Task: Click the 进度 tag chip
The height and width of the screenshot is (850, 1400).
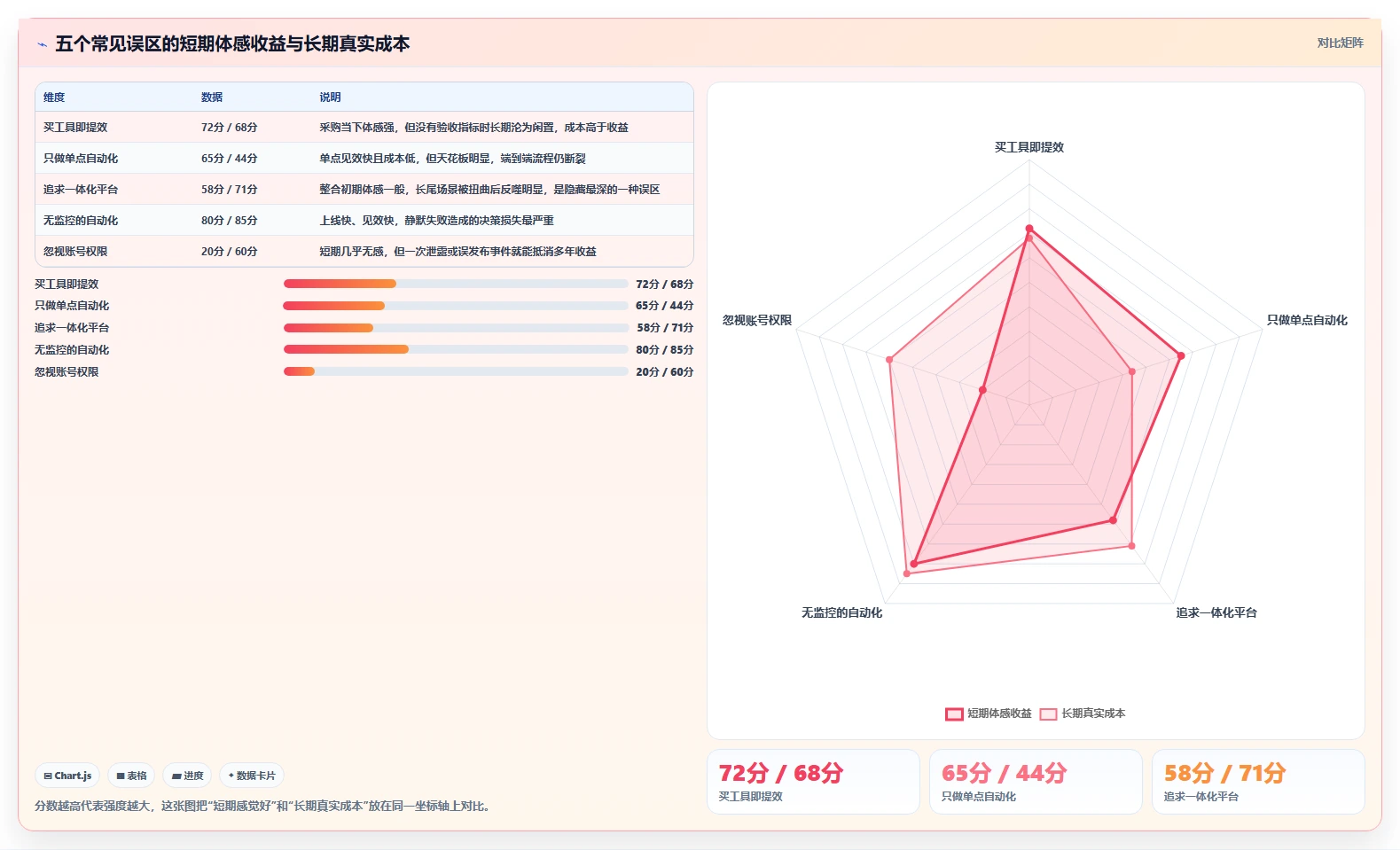Action: [187, 776]
